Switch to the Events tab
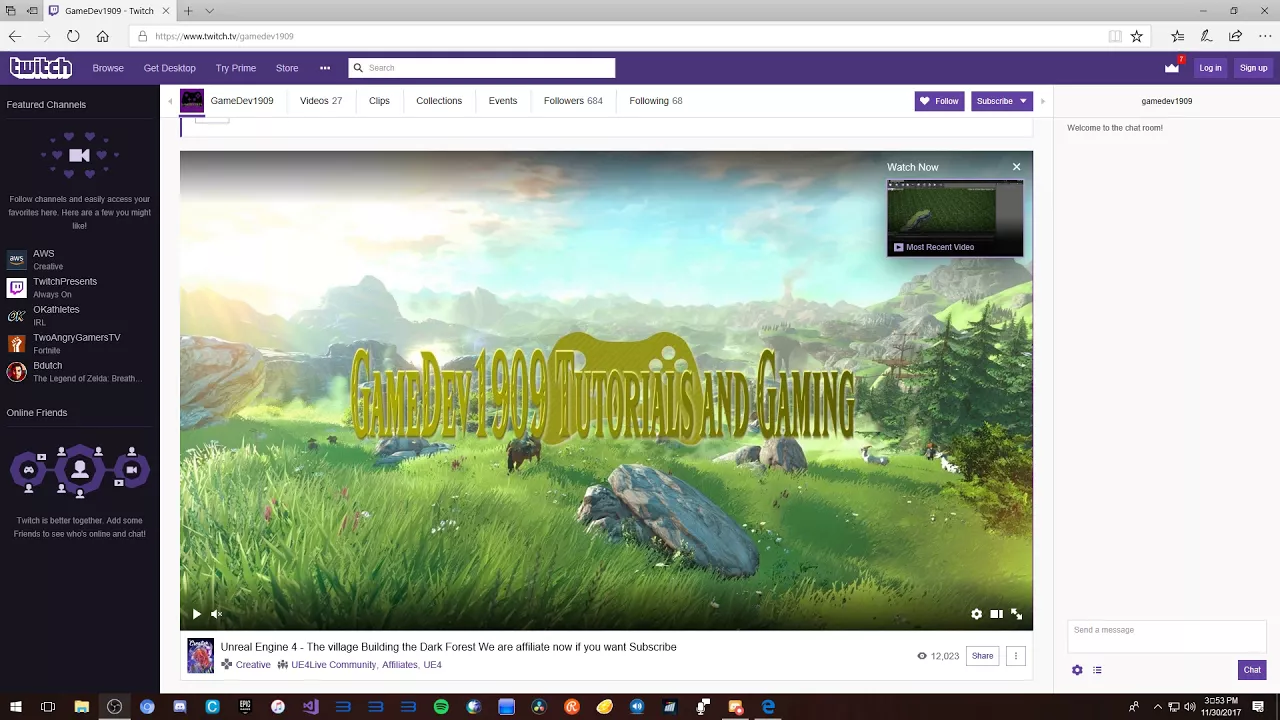Viewport: 1280px width, 720px height. pyautogui.click(x=503, y=101)
